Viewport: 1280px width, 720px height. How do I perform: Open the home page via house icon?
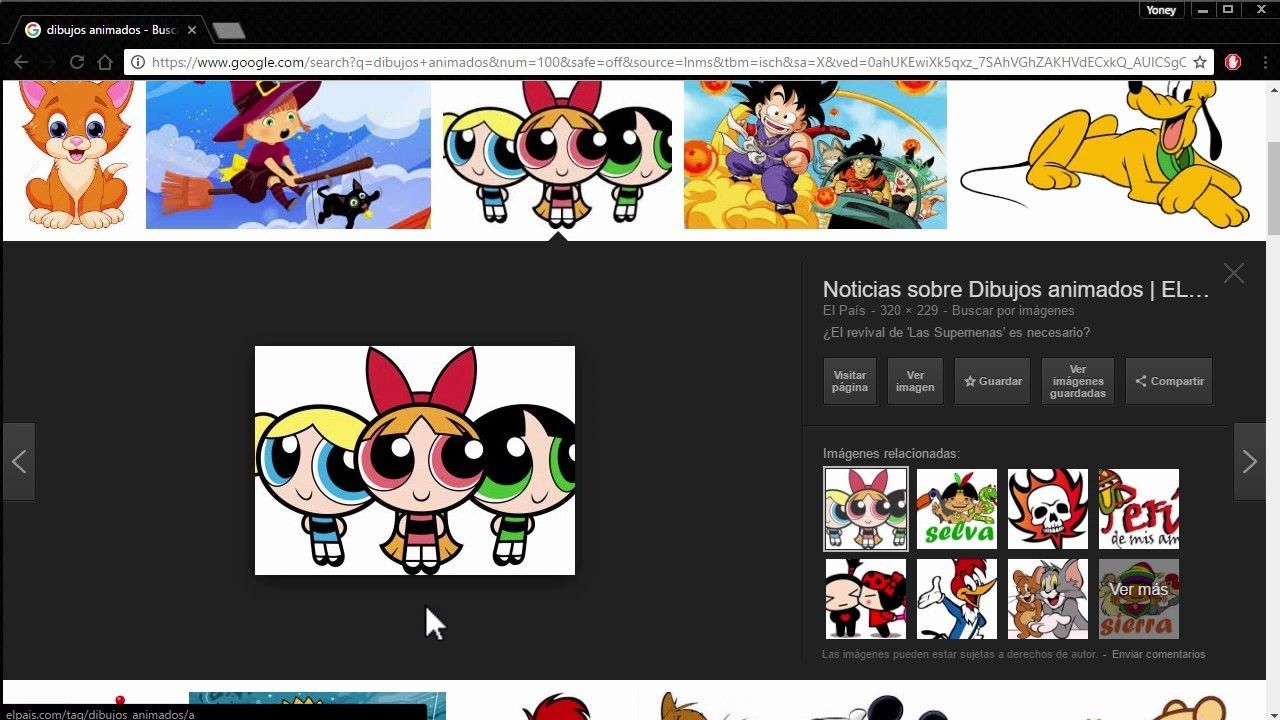pyautogui.click(x=104, y=62)
